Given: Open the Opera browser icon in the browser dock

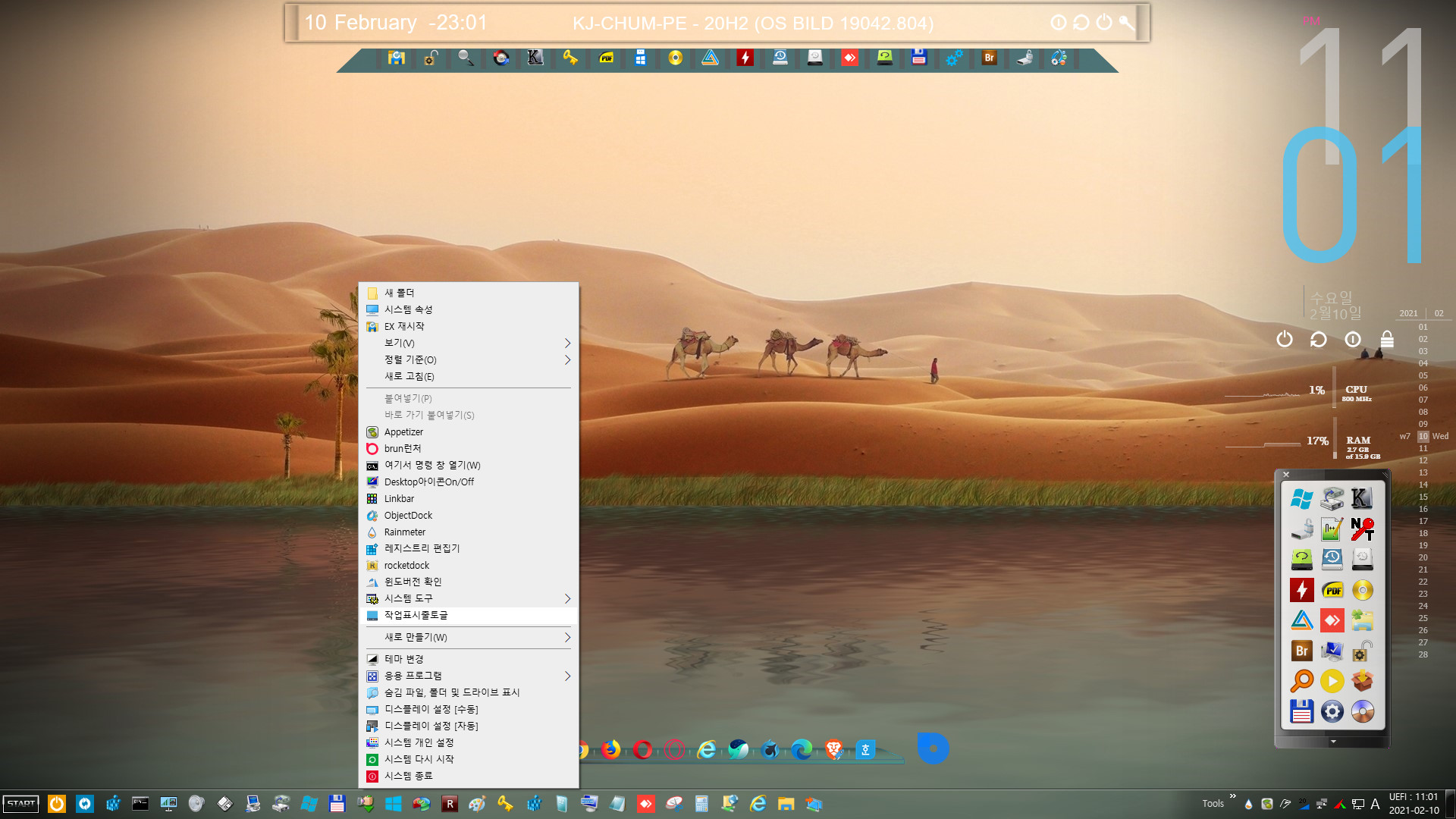Looking at the screenshot, I should (x=642, y=750).
